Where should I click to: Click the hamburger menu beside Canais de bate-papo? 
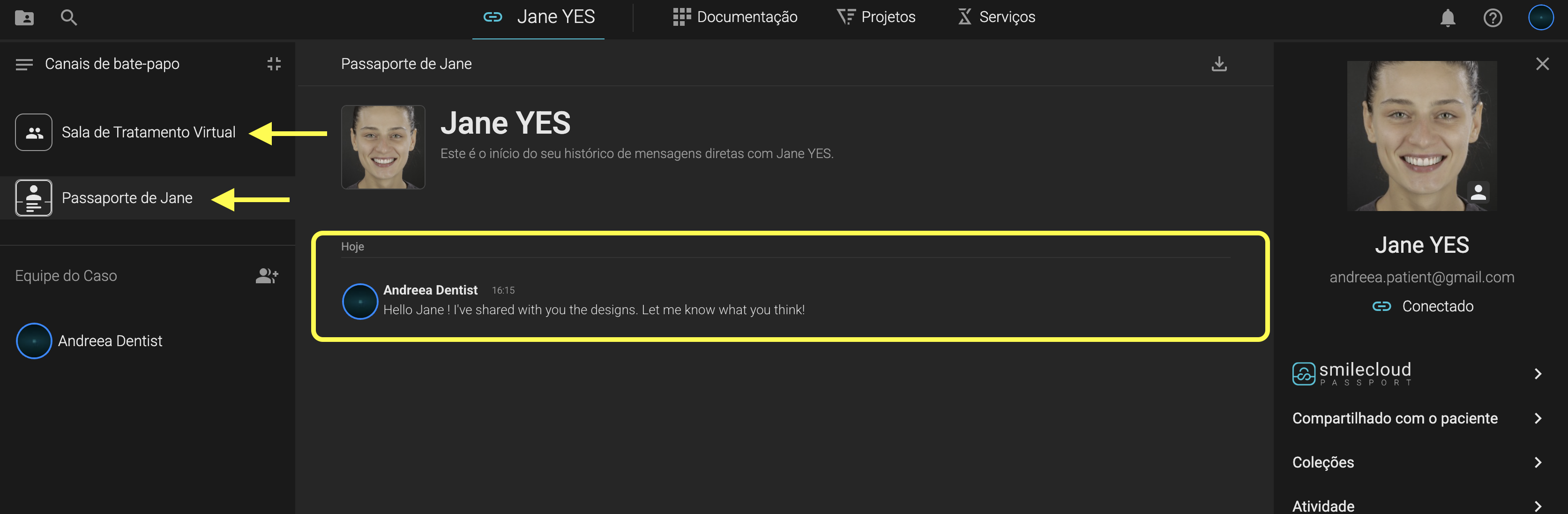[24, 64]
